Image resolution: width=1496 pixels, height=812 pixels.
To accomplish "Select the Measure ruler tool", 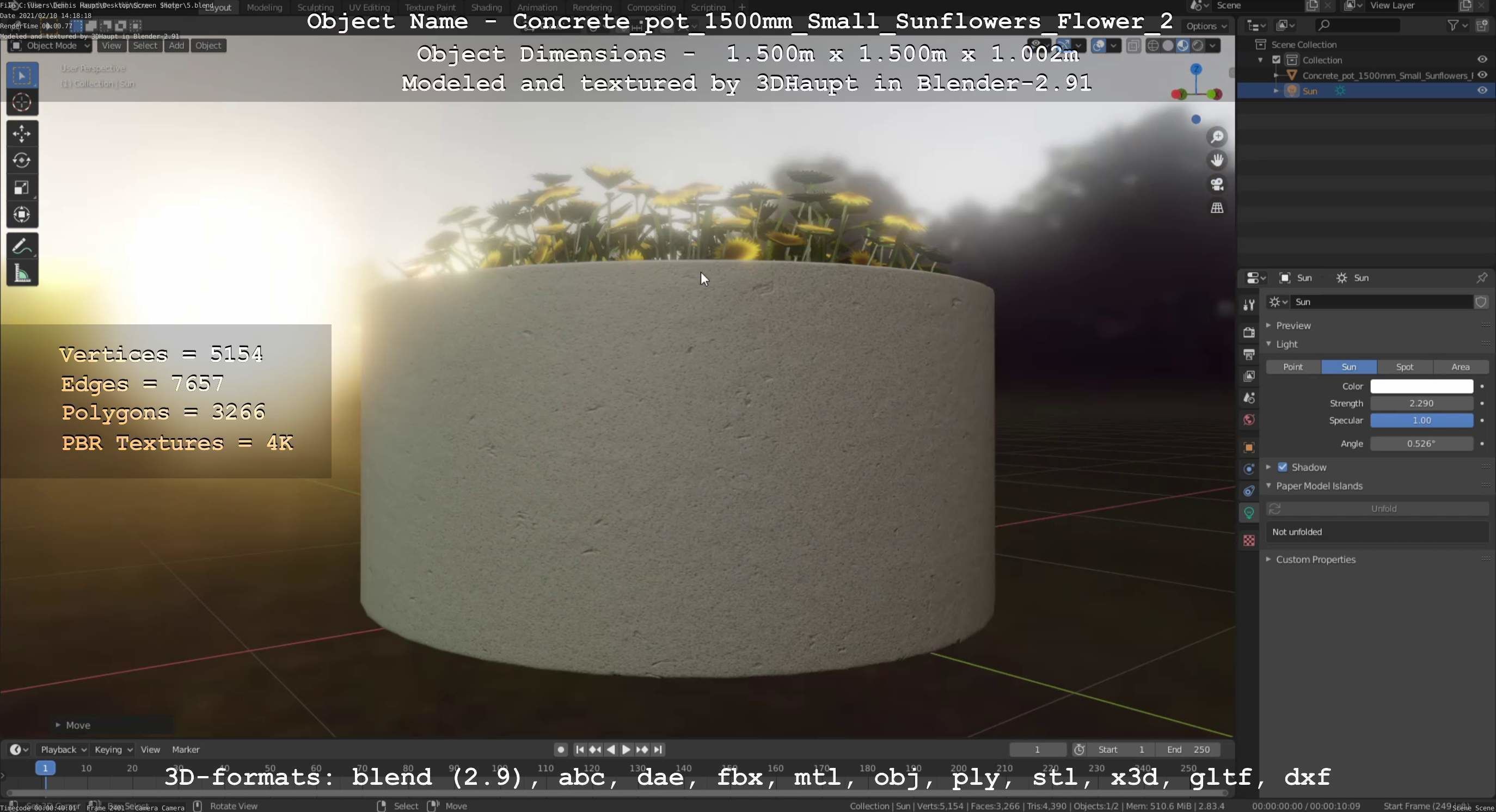I will (22, 273).
